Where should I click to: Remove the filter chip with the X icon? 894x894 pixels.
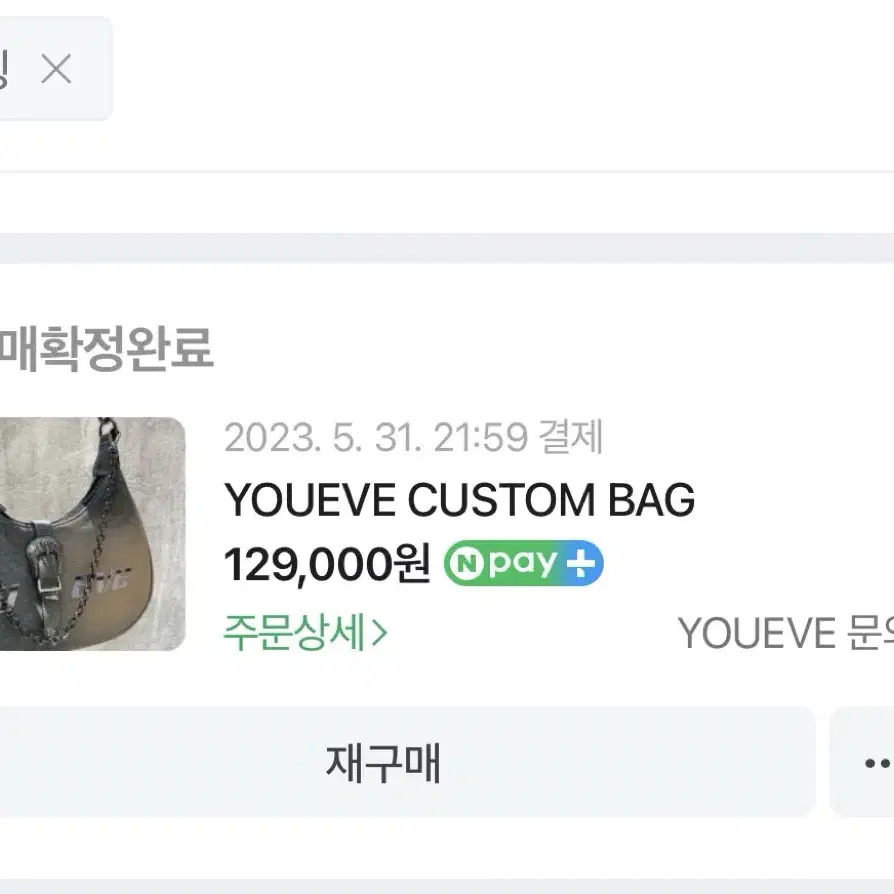point(56,68)
